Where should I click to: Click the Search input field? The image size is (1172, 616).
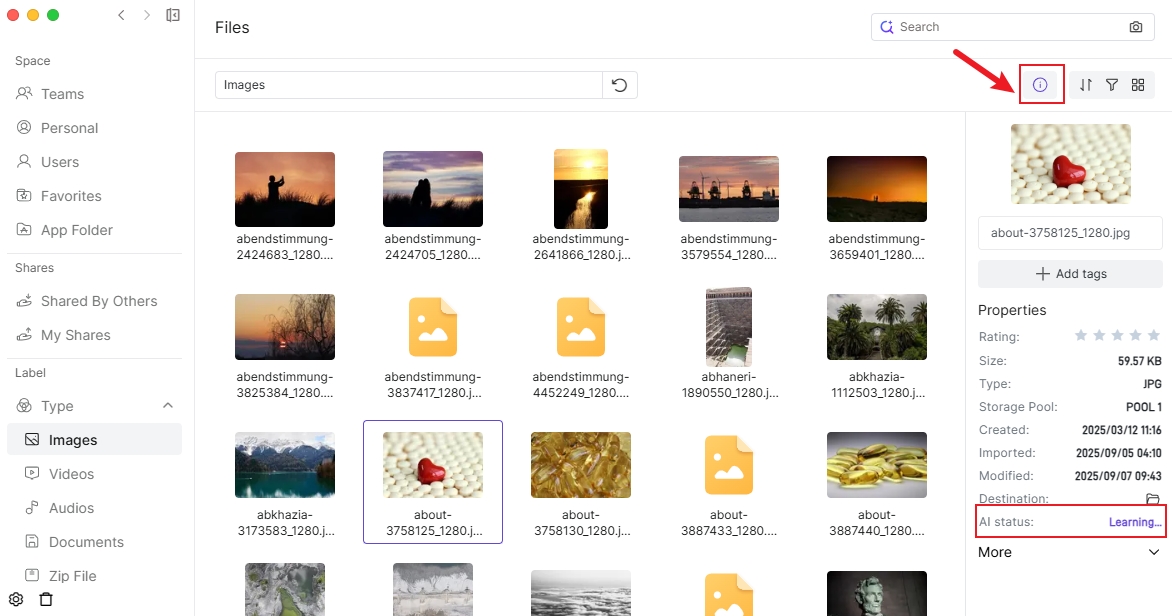[1000, 27]
